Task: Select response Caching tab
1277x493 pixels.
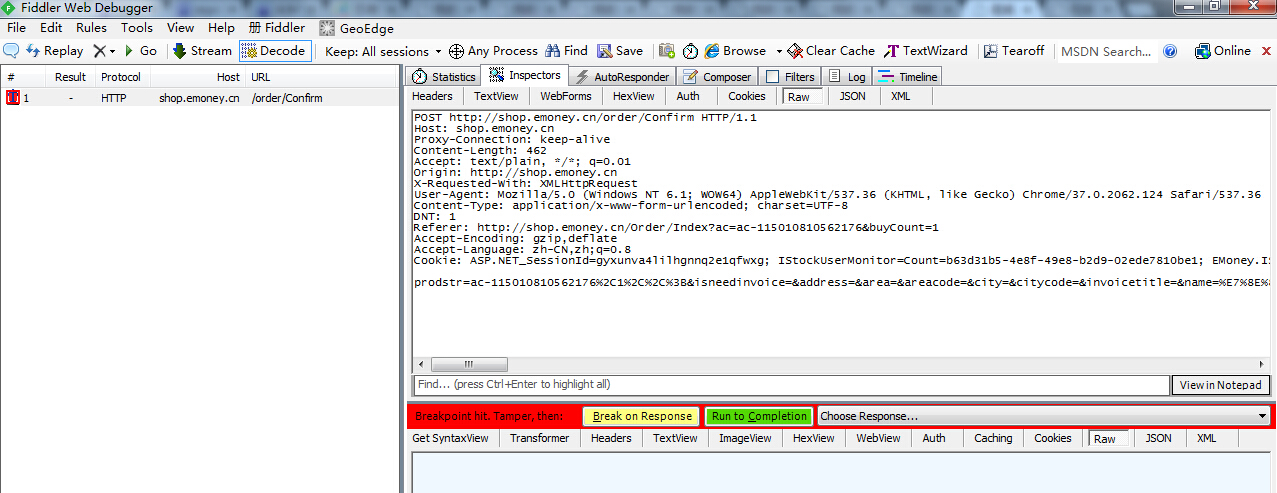Action: [993, 438]
